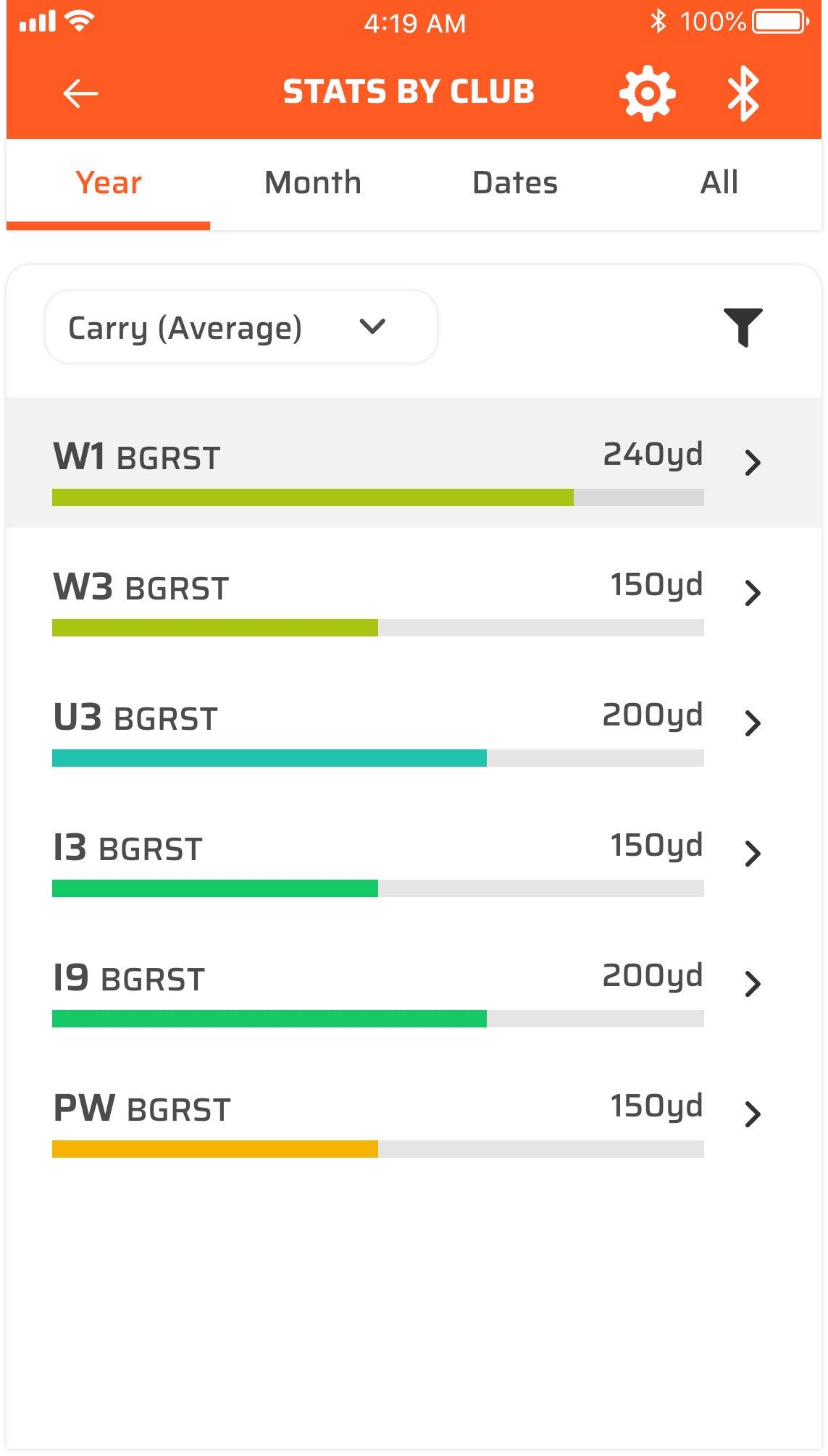This screenshot has height=1456, width=828.
Task: Tap the W1 BGRST club label
Action: click(137, 458)
